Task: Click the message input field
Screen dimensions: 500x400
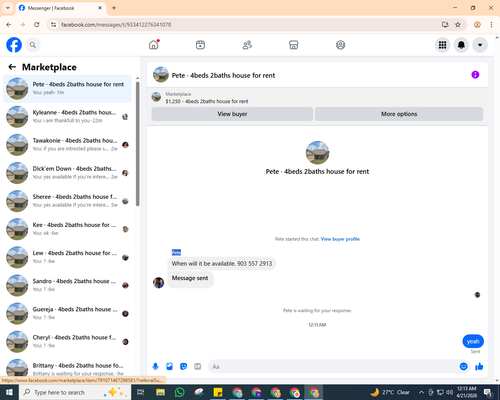Action: tap(333, 367)
